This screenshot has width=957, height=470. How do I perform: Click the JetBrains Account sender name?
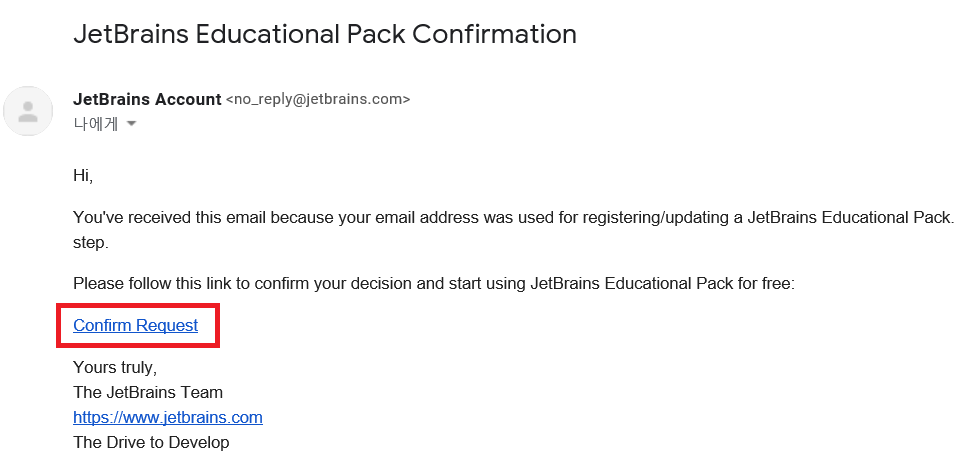[147, 99]
